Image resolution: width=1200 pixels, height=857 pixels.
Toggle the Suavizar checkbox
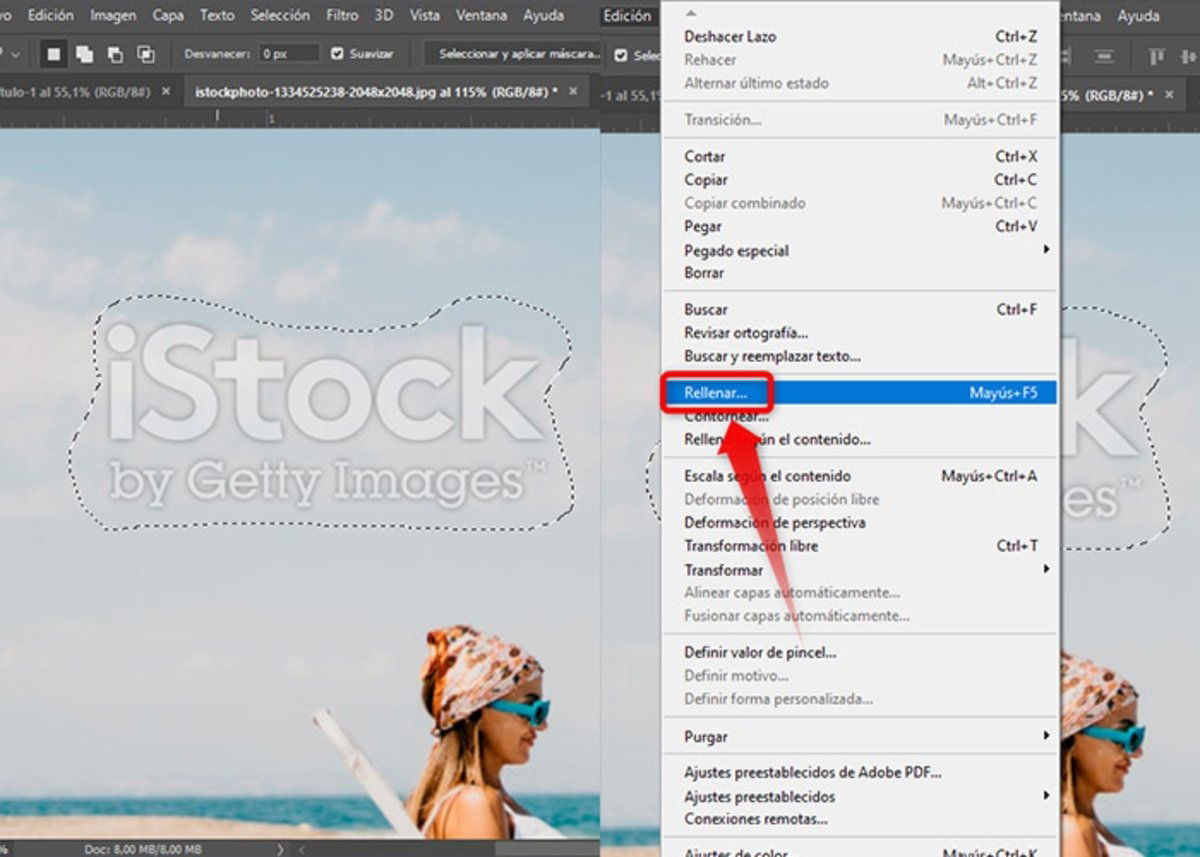point(337,54)
